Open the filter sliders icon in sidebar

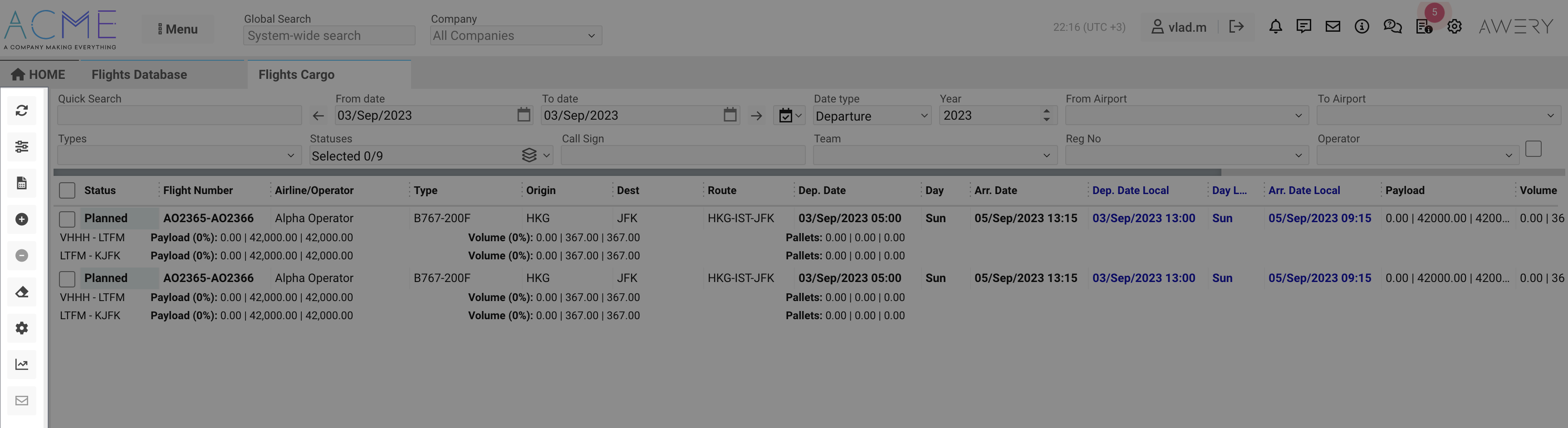pyautogui.click(x=22, y=146)
